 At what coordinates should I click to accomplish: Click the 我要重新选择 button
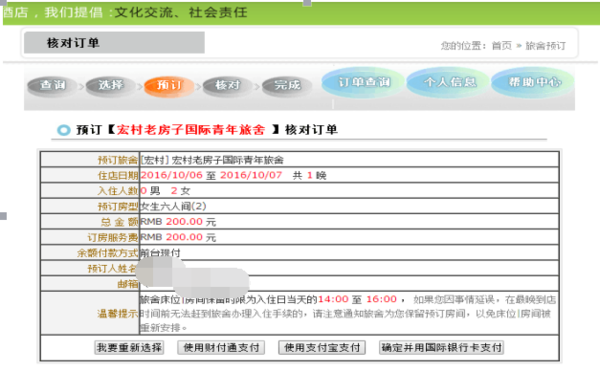(129, 348)
